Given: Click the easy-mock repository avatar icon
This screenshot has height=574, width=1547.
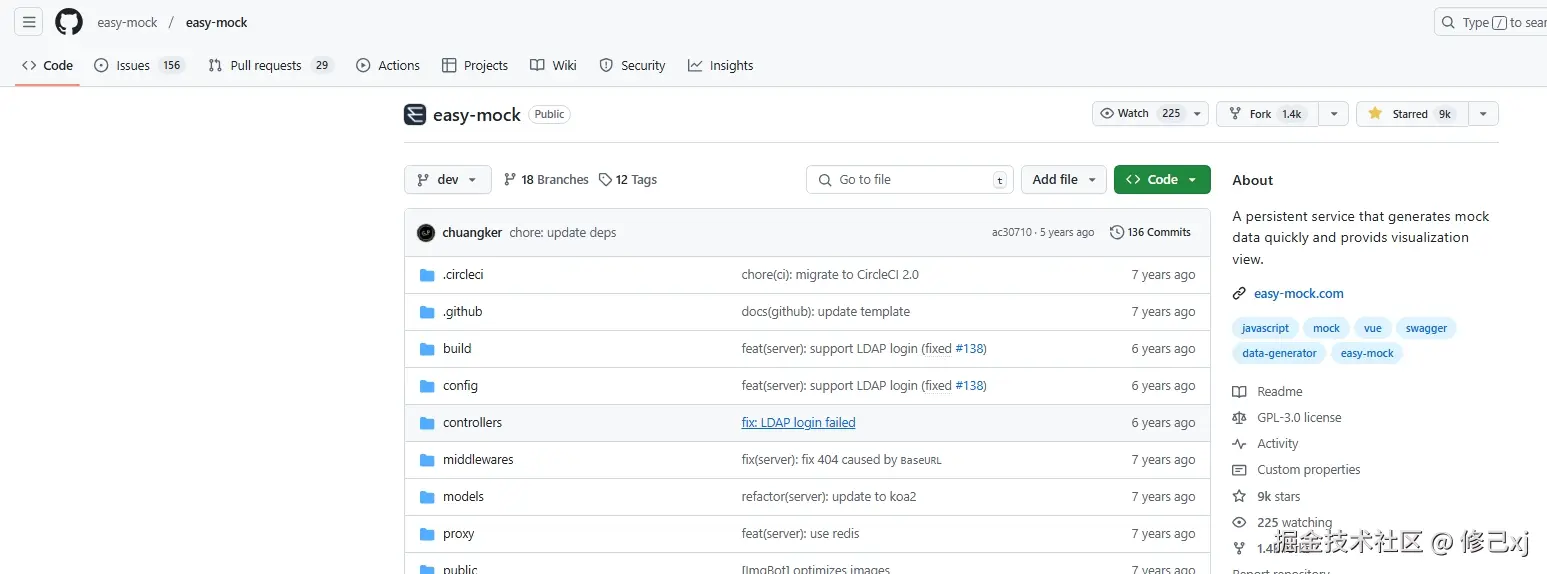Looking at the screenshot, I should (415, 114).
